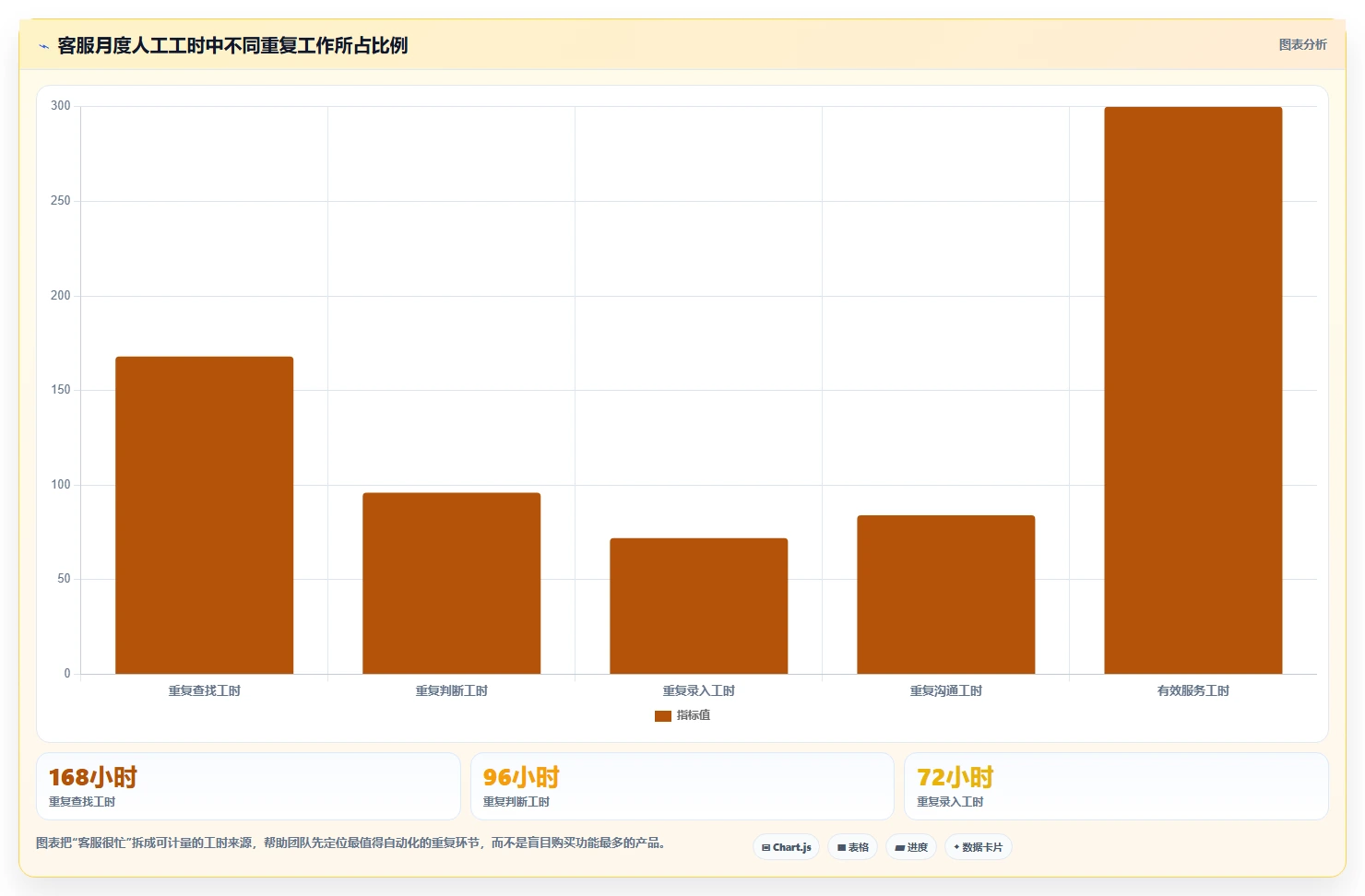Click the 图表分析 label in header
Screen dimensions: 1365x896
coord(1302,44)
